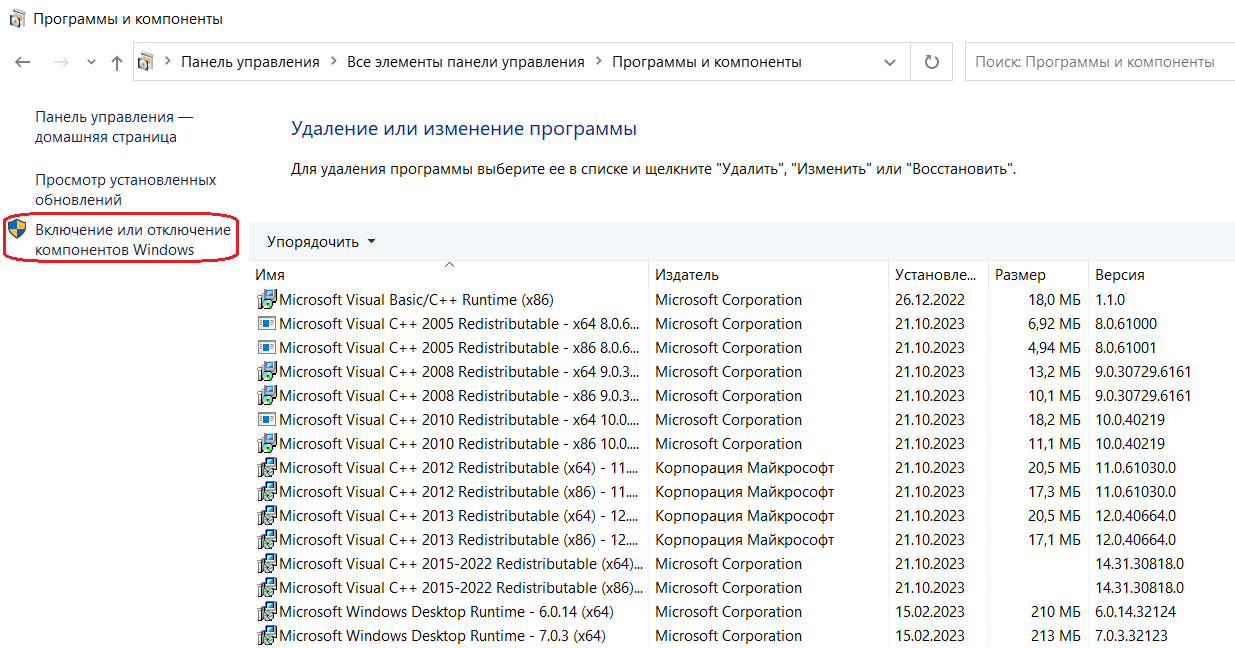
Task: Click the Refresh button in address bar
Action: pyautogui.click(x=932, y=62)
